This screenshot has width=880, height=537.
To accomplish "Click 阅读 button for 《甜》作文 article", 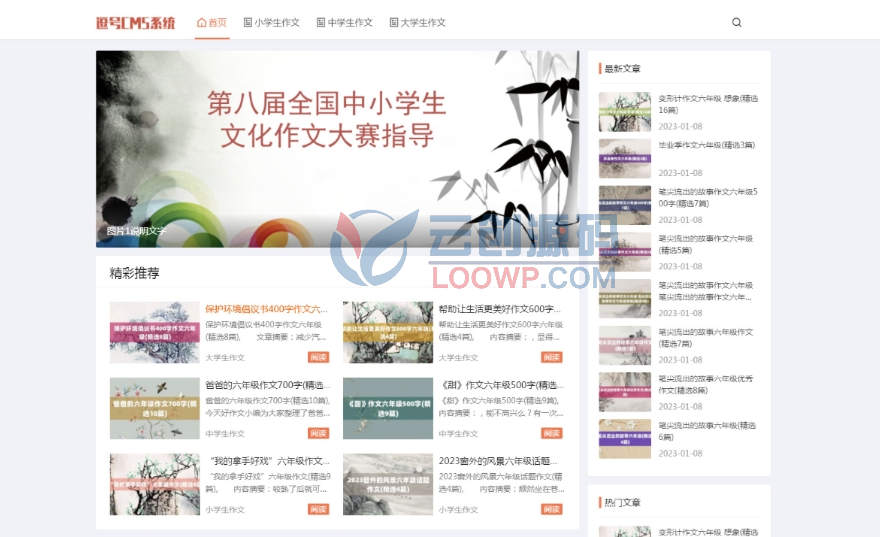I will click(x=552, y=433).
